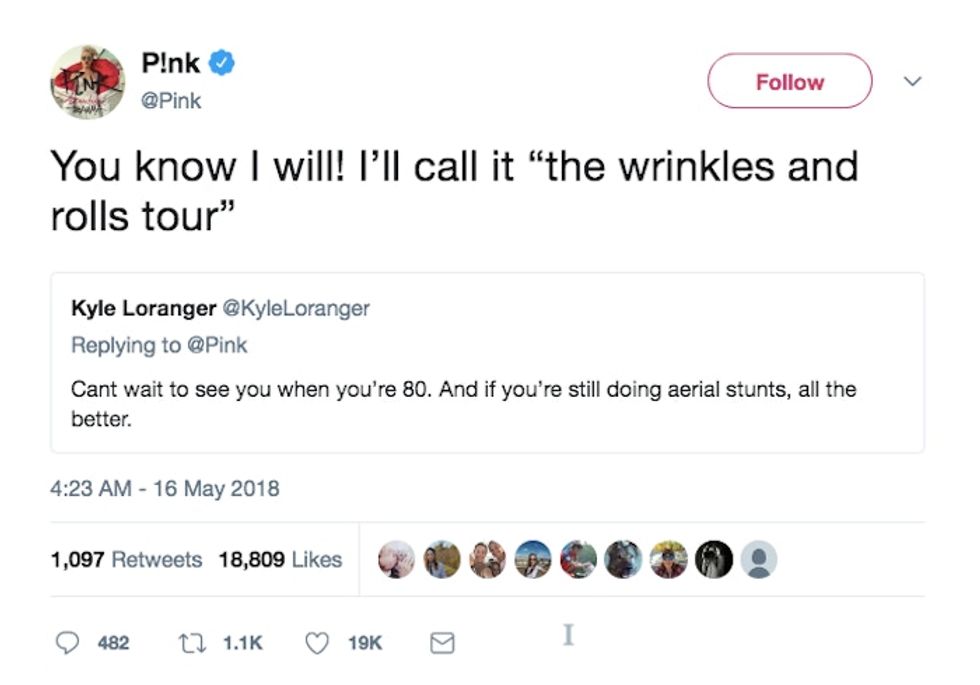Open the tweet options chevron dropdown
Viewport: 980px width, 685px height.
pyautogui.click(x=911, y=79)
